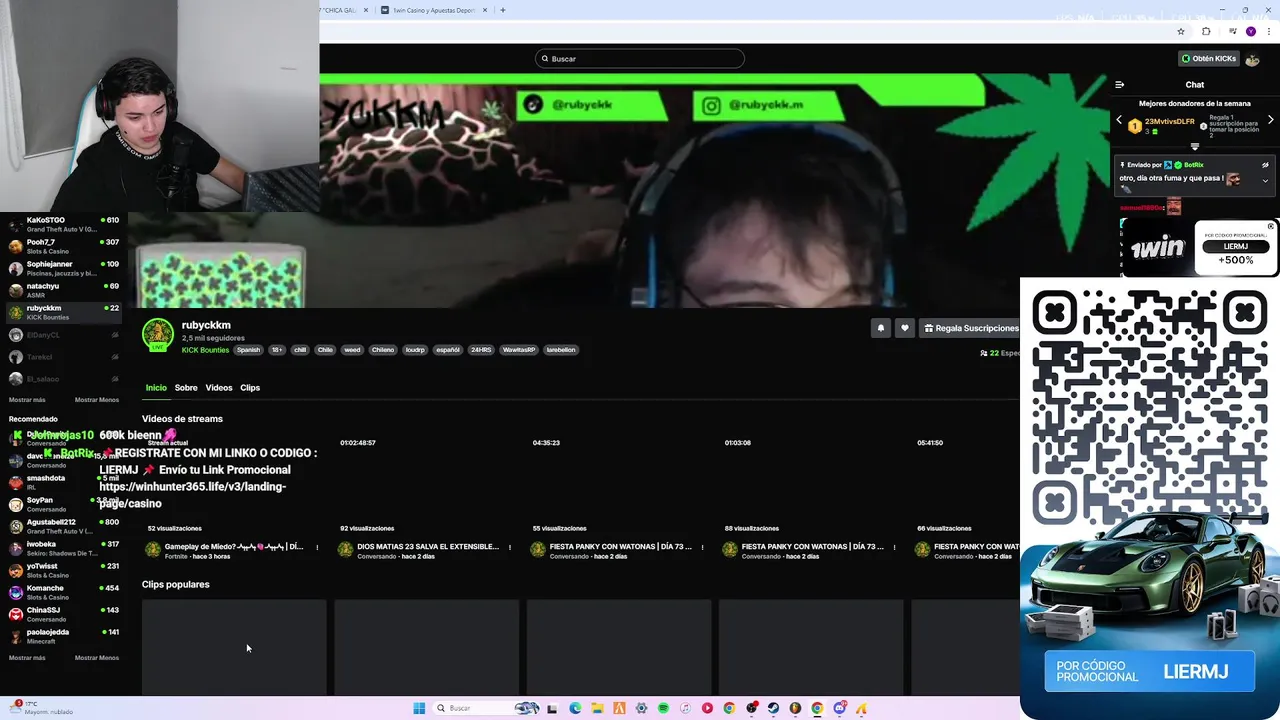Screen dimensions: 1280x720
Task: Open Sophiejanner channel in the sidebar
Action: 64,268
